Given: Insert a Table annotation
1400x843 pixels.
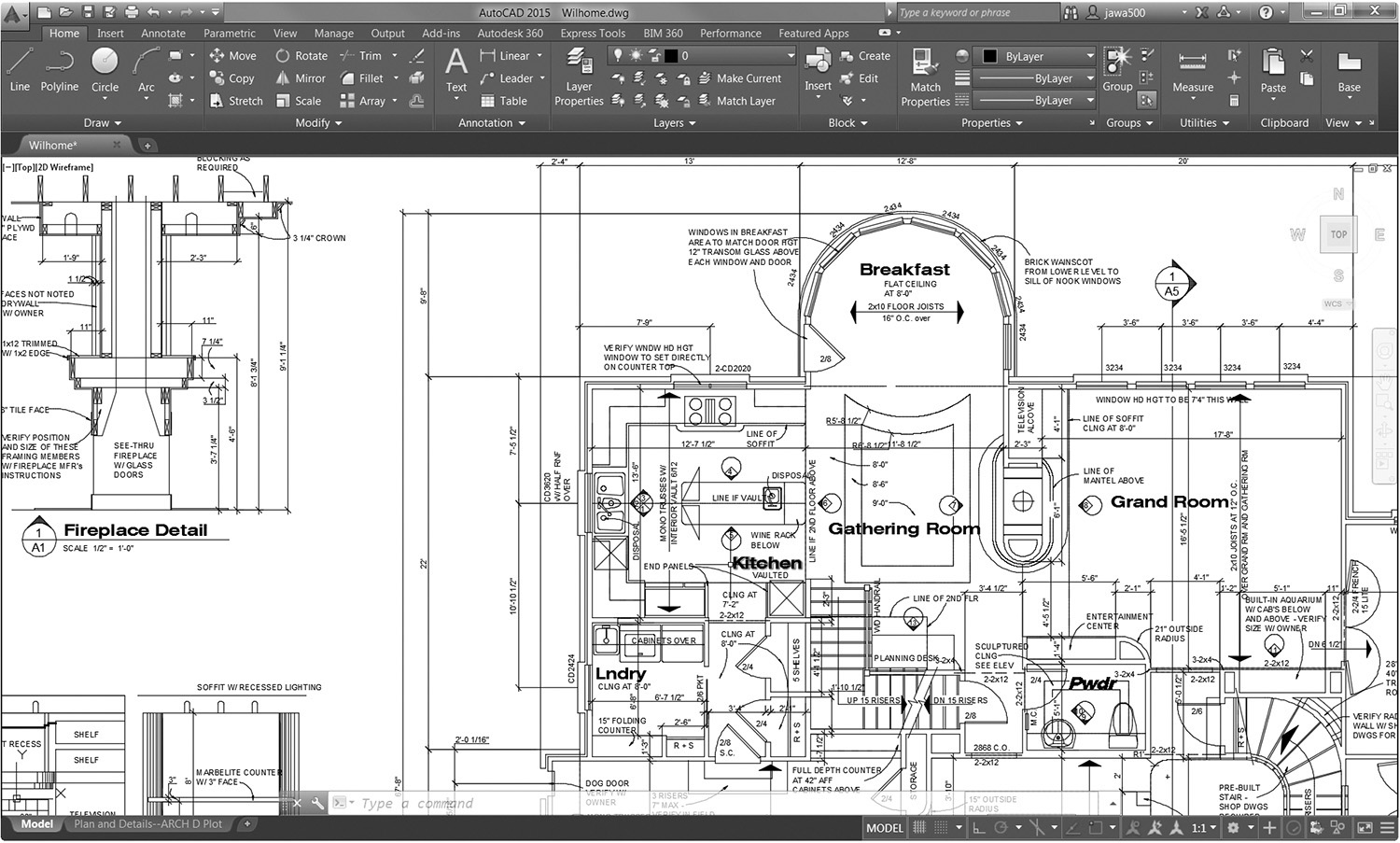Looking at the screenshot, I should (504, 101).
